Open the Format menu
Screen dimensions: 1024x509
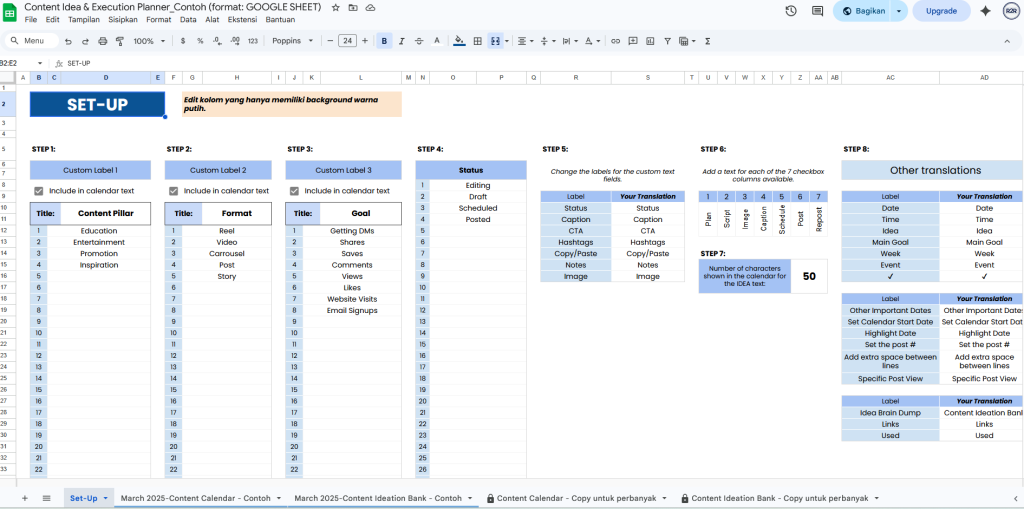tap(158, 19)
